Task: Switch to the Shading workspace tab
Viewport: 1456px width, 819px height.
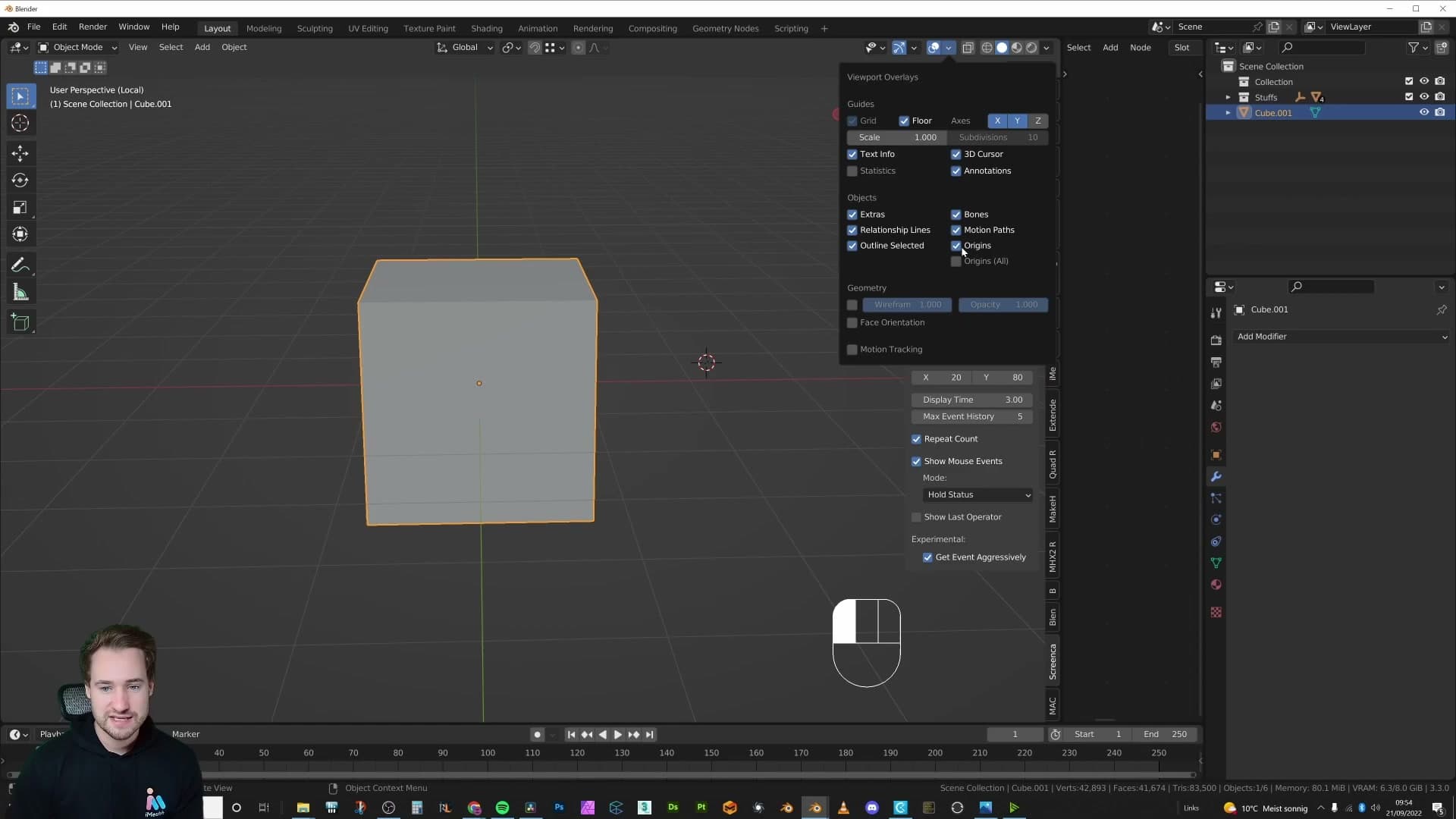Action: tap(486, 29)
